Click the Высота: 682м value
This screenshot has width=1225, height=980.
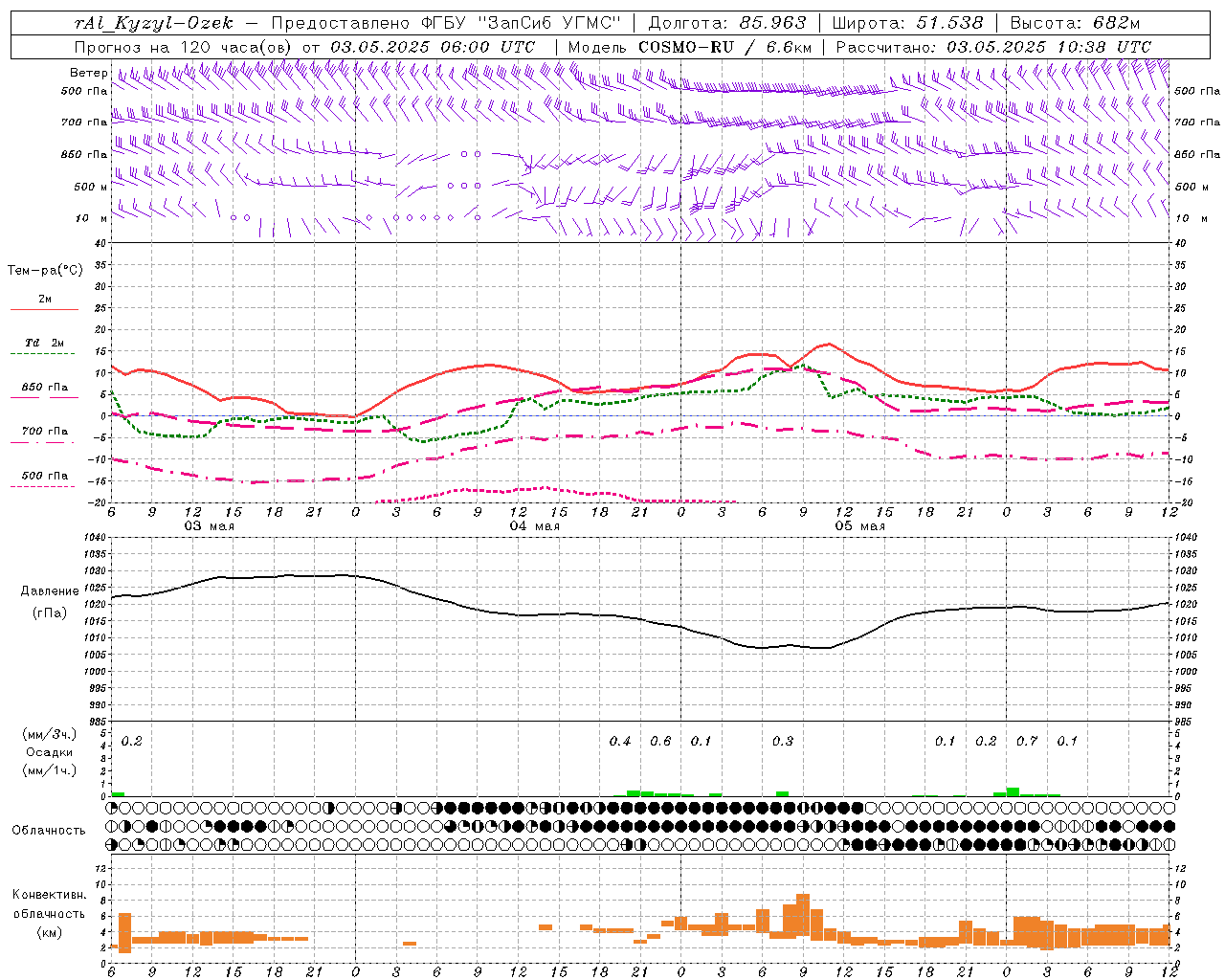[x=1076, y=23]
